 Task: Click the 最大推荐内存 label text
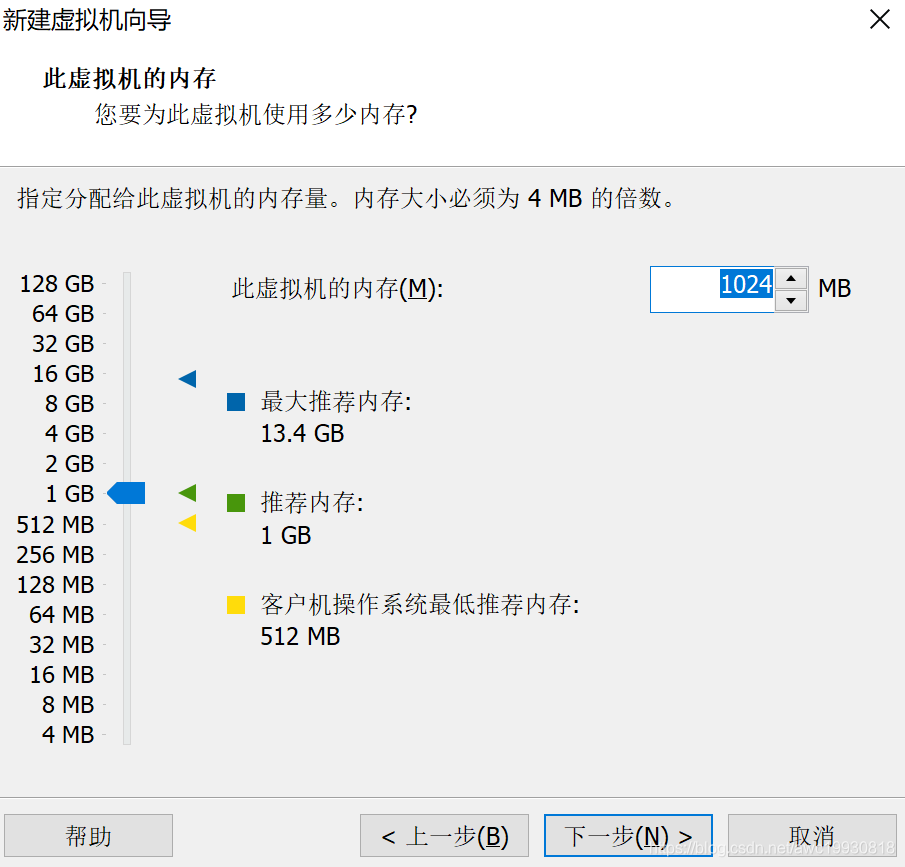pyautogui.click(x=336, y=402)
